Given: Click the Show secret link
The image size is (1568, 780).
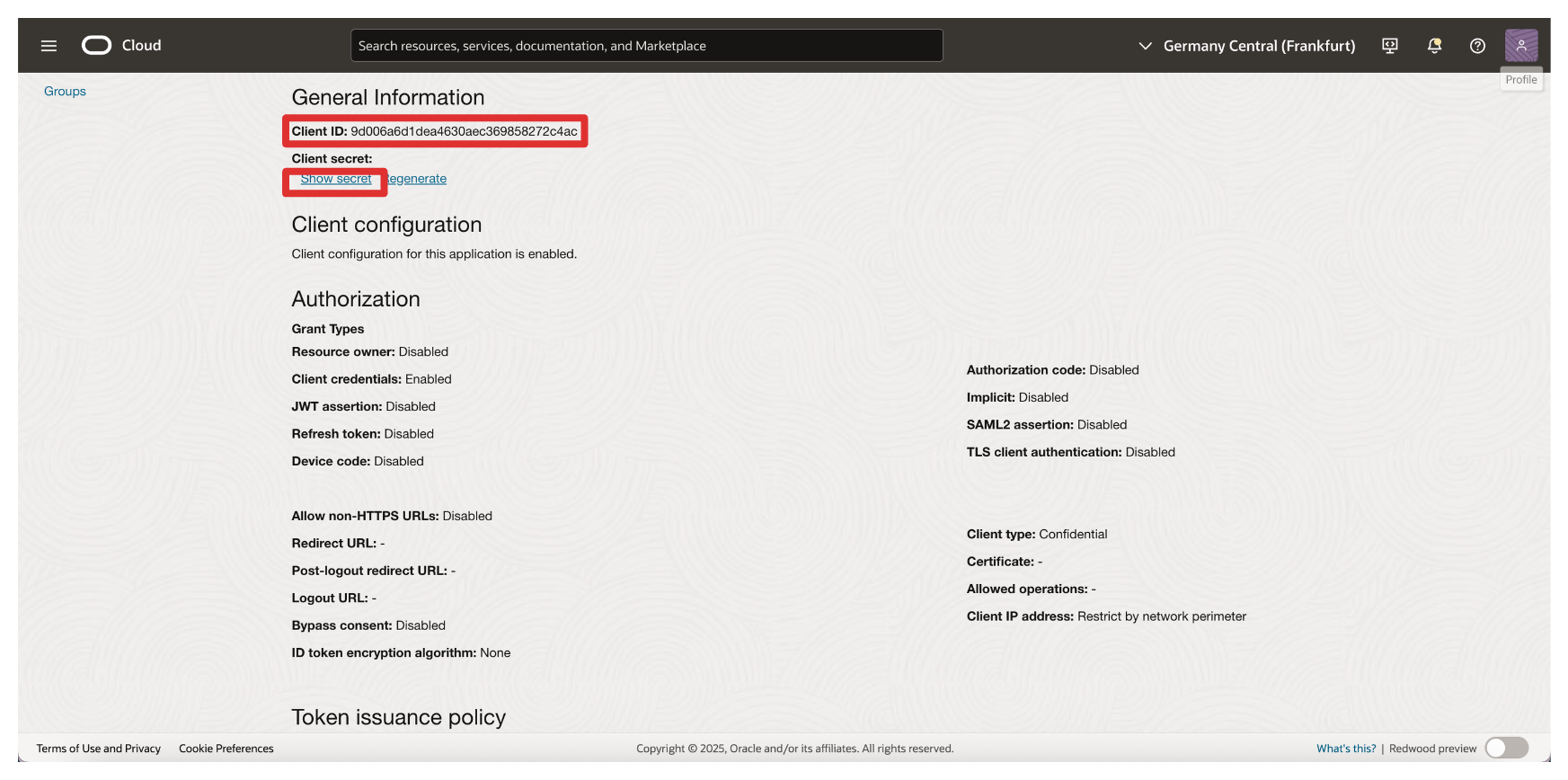Looking at the screenshot, I should click(336, 179).
